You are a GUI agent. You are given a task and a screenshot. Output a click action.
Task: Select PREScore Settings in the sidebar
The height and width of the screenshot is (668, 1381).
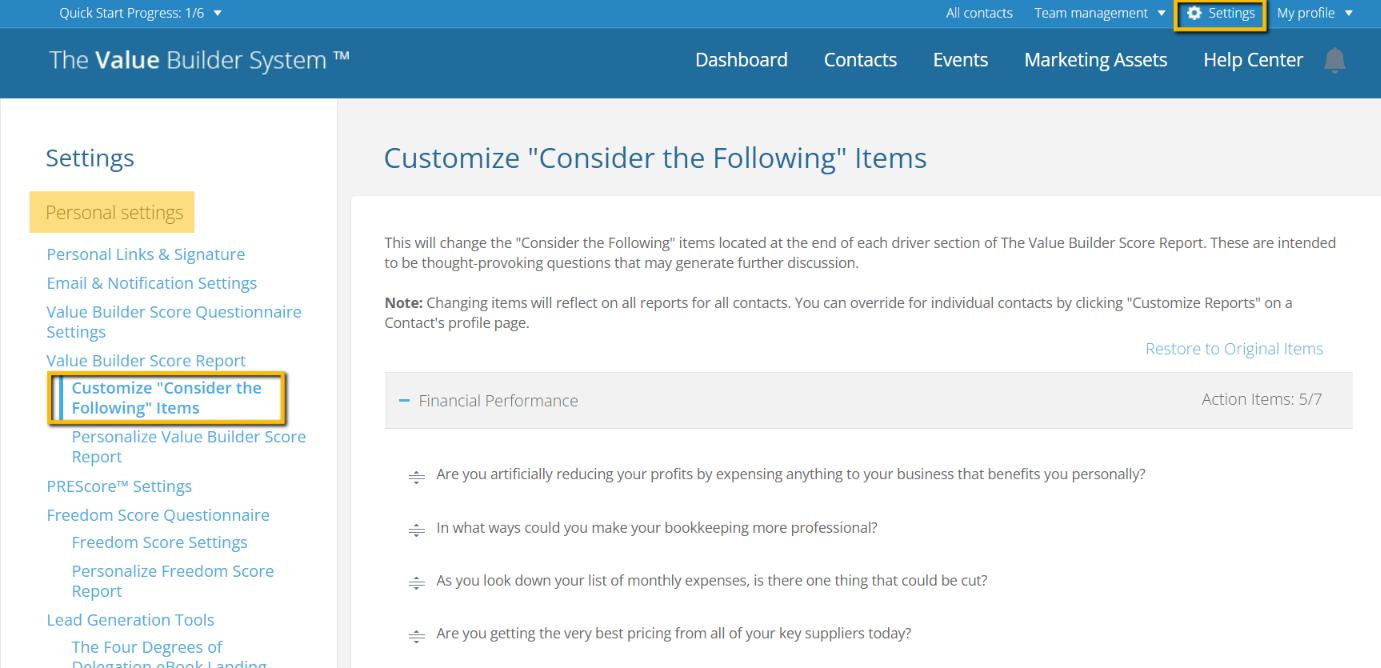pos(119,486)
